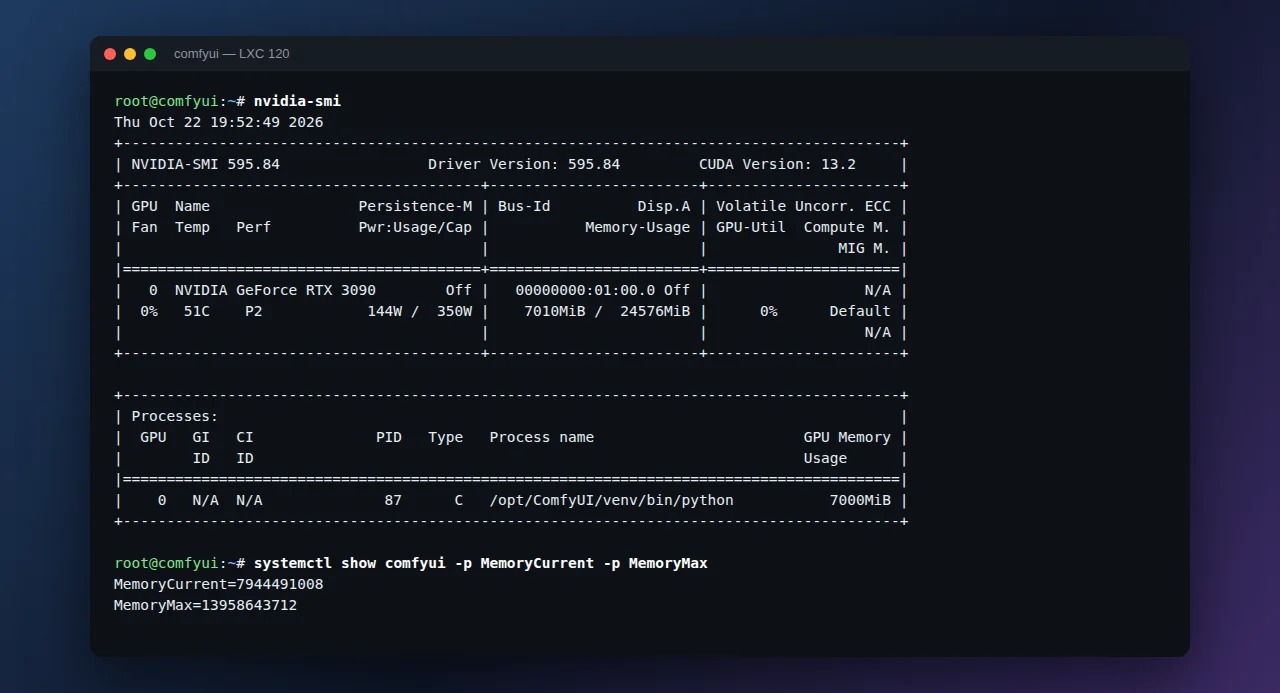This screenshot has height=693, width=1280.
Task: Click the timestamp 'Thu Oct 22 19:52:49 2026'
Action: (219, 122)
